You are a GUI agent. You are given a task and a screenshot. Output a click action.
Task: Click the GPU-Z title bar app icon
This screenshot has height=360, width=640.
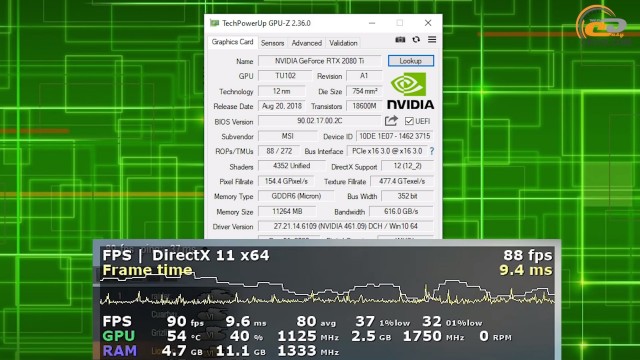coord(214,23)
